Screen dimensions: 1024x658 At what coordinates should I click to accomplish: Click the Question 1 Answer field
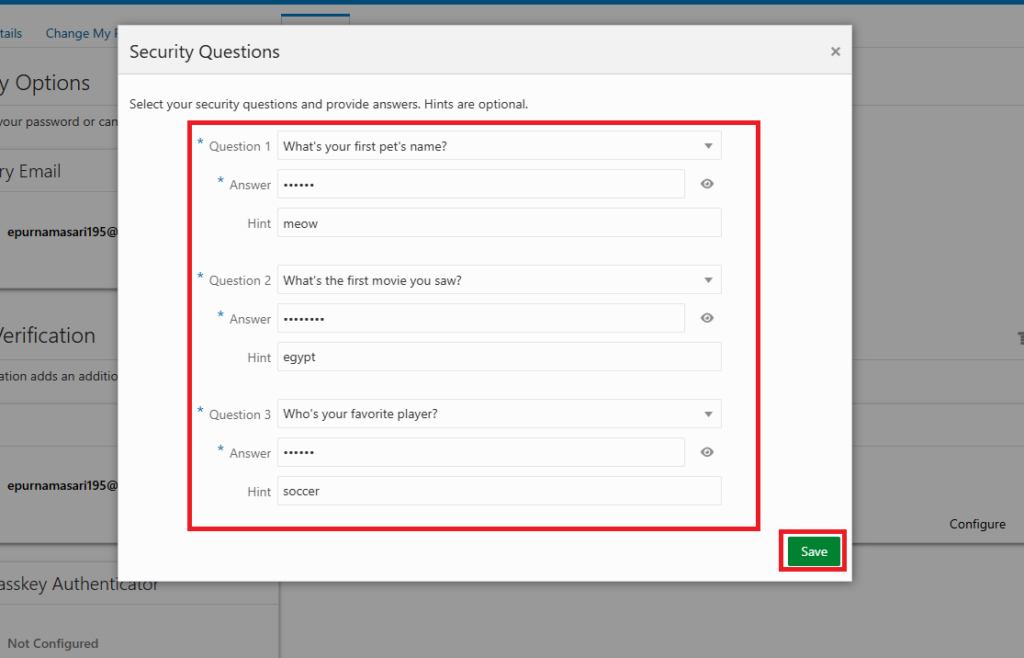pos(481,184)
